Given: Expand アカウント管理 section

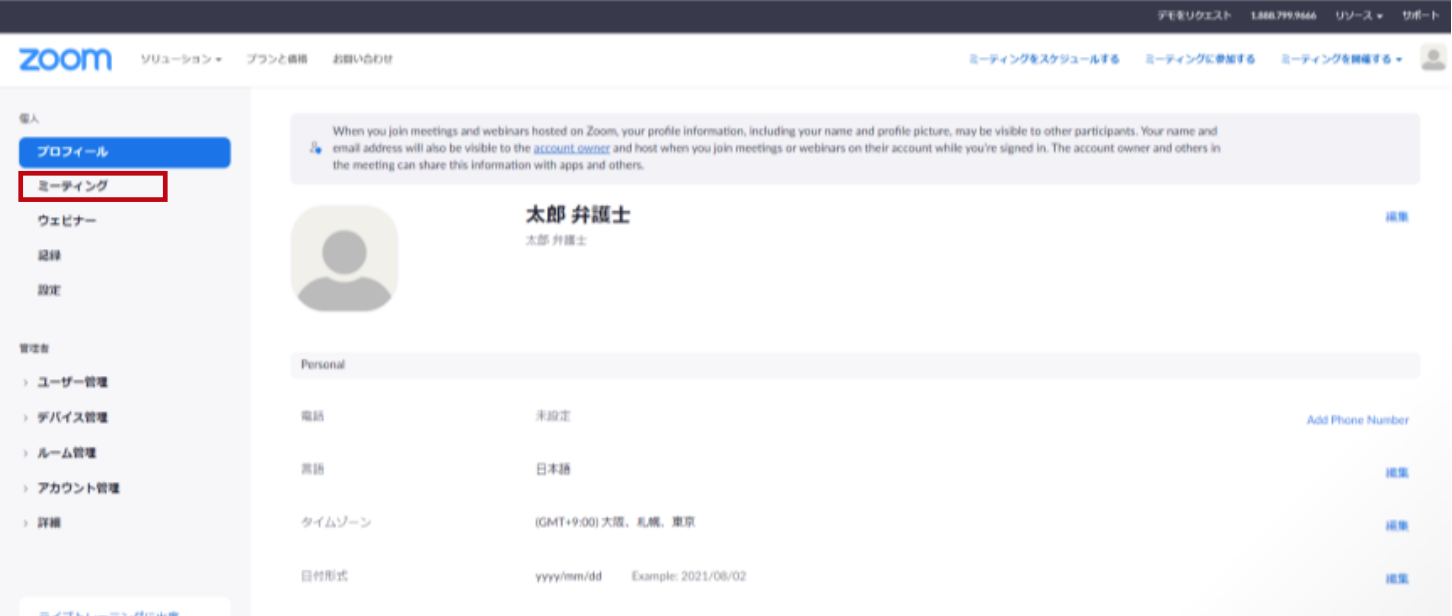Looking at the screenshot, I should pos(78,488).
